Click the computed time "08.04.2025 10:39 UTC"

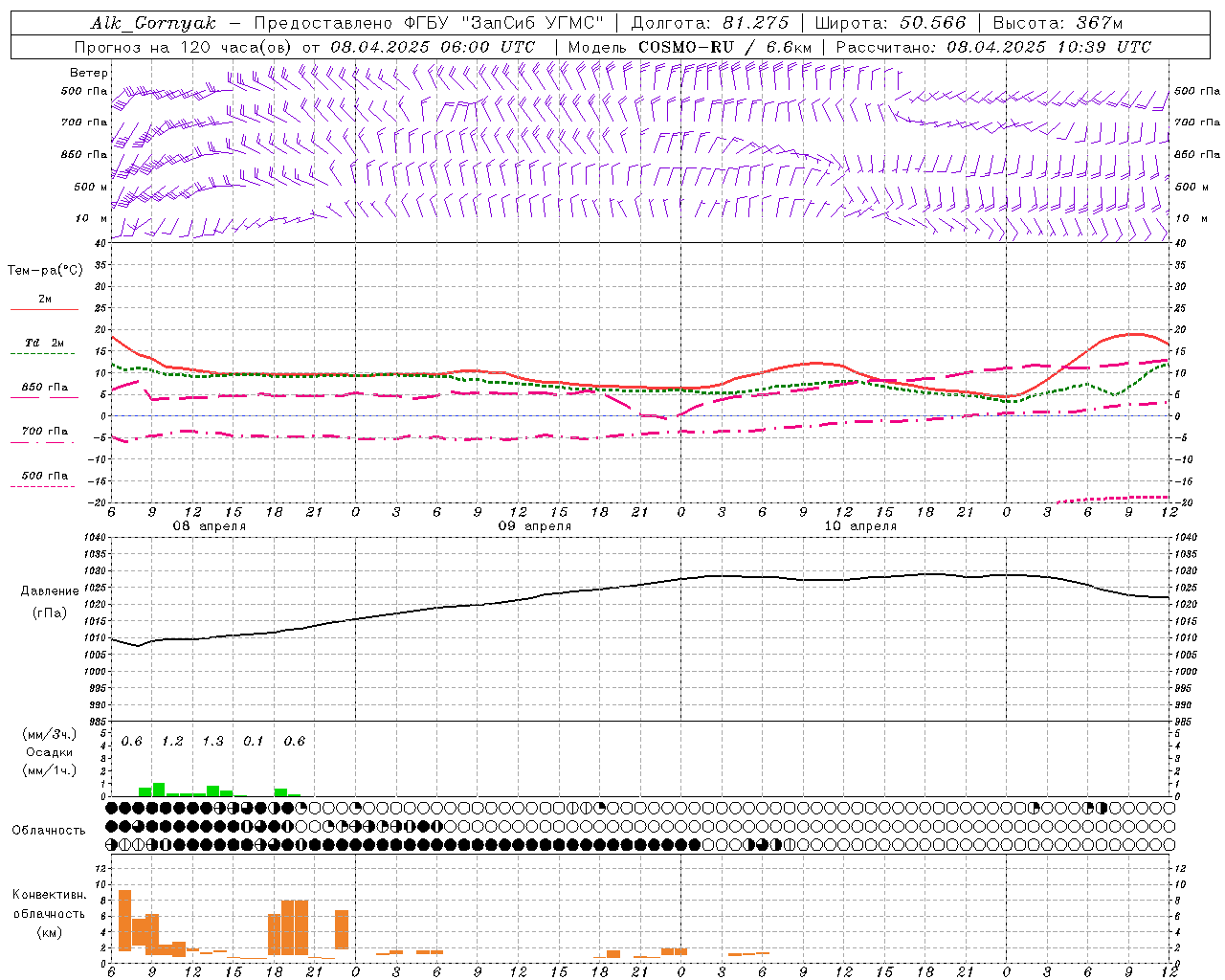coord(1049,47)
